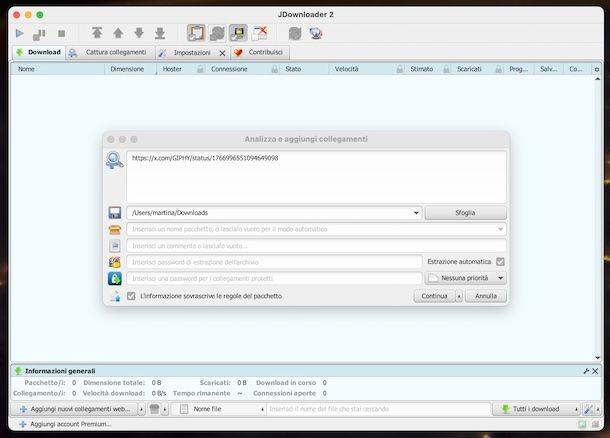Click the comment document icon
610x438 pixels.
coord(114,245)
